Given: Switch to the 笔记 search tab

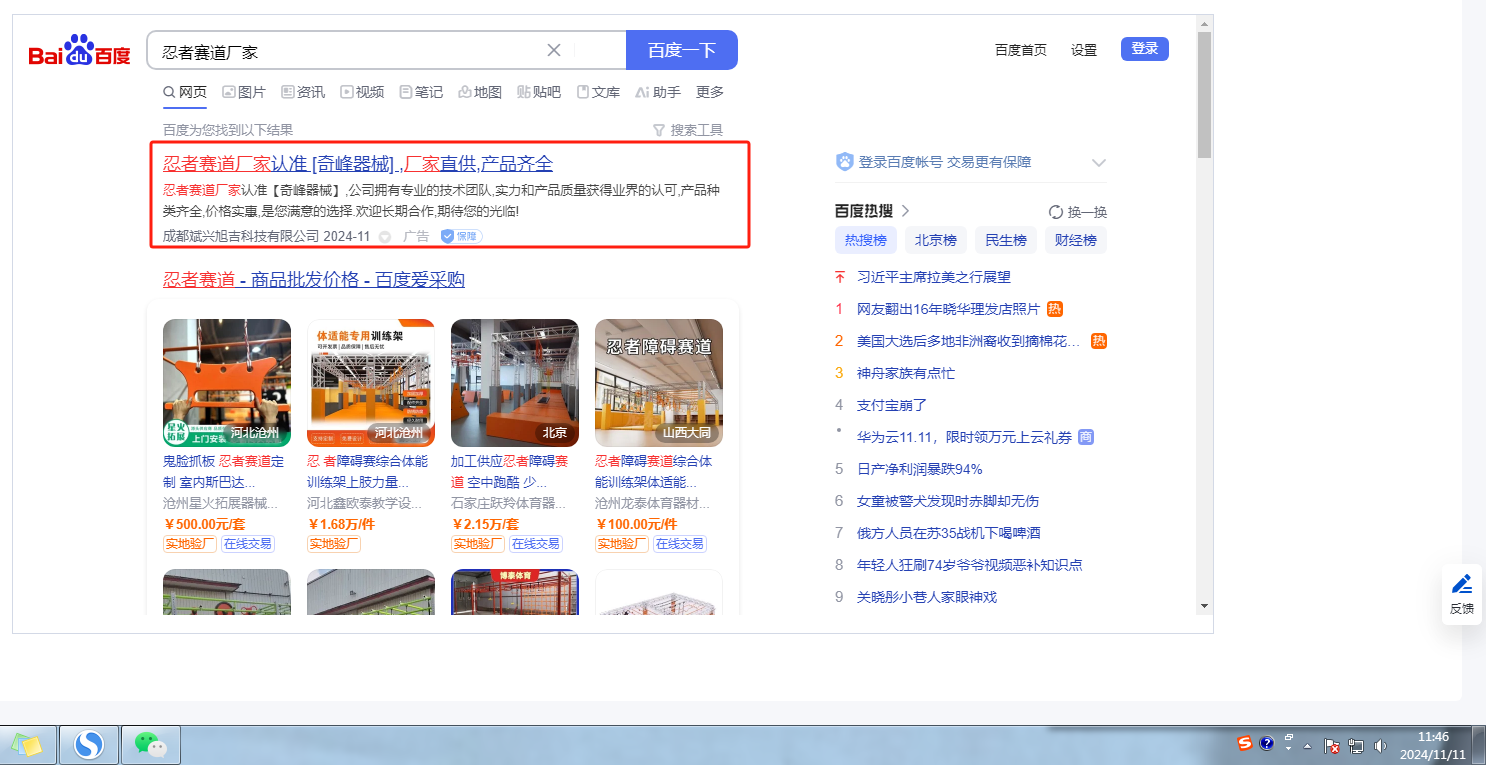Looking at the screenshot, I should click(x=421, y=92).
